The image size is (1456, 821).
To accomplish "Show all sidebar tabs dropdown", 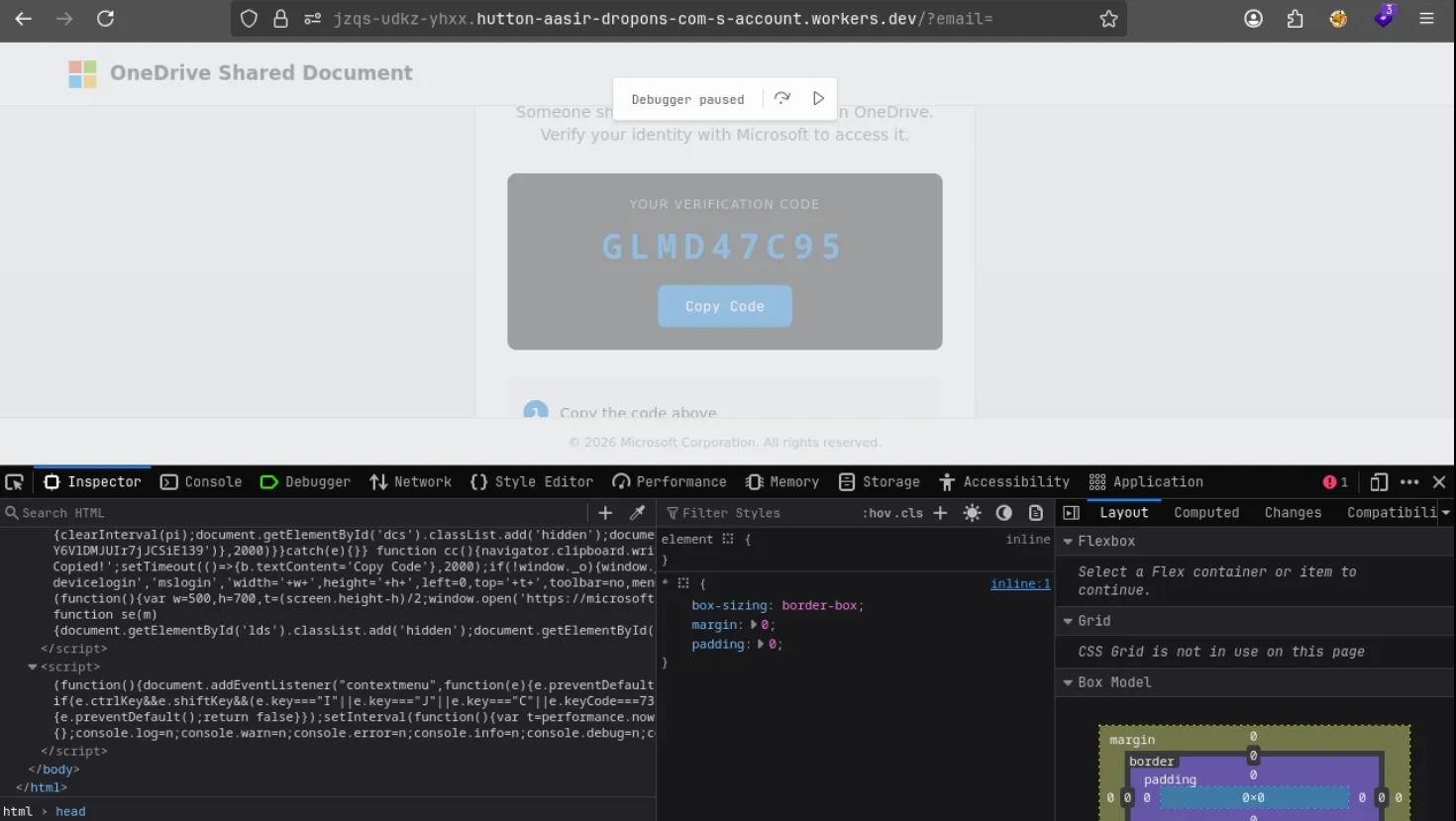I will pyautogui.click(x=1446, y=513).
